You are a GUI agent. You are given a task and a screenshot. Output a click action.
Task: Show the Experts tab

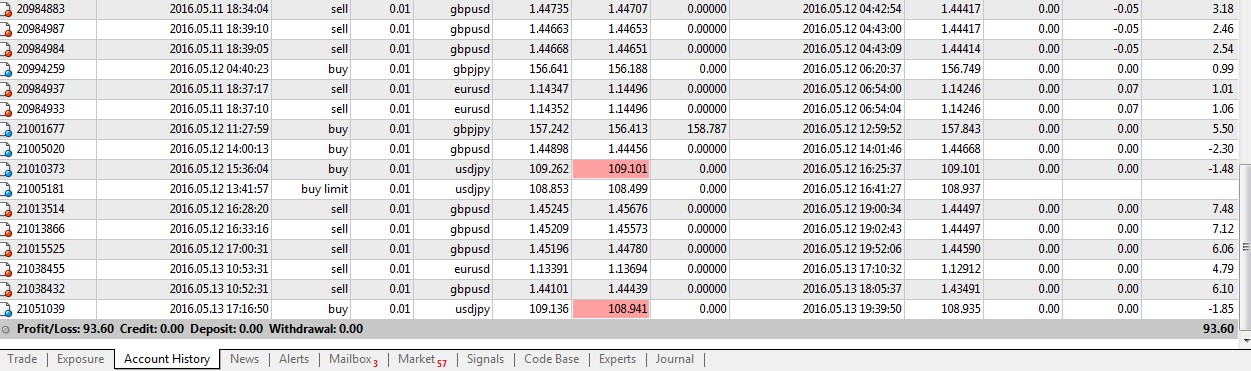pos(617,359)
